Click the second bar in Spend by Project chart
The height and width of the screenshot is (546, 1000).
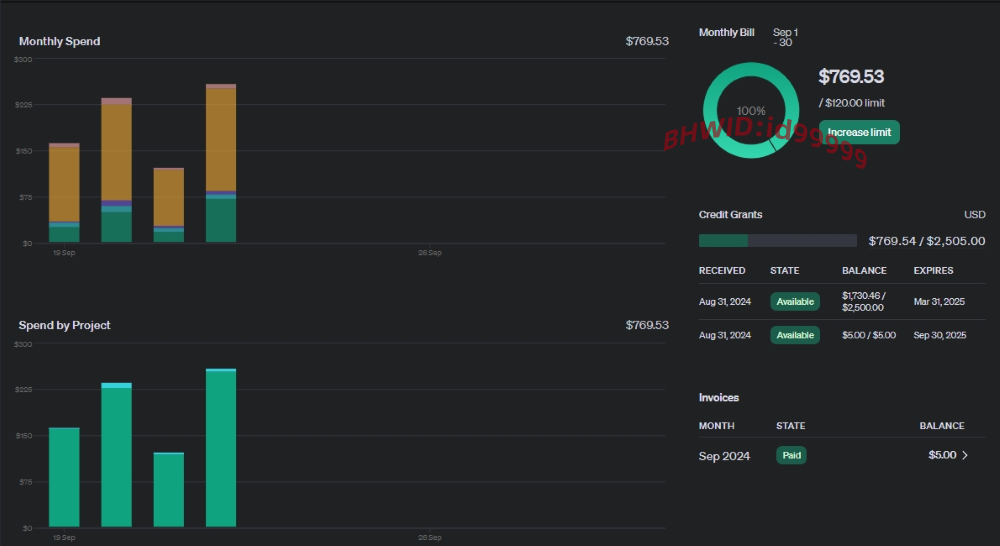click(x=117, y=455)
